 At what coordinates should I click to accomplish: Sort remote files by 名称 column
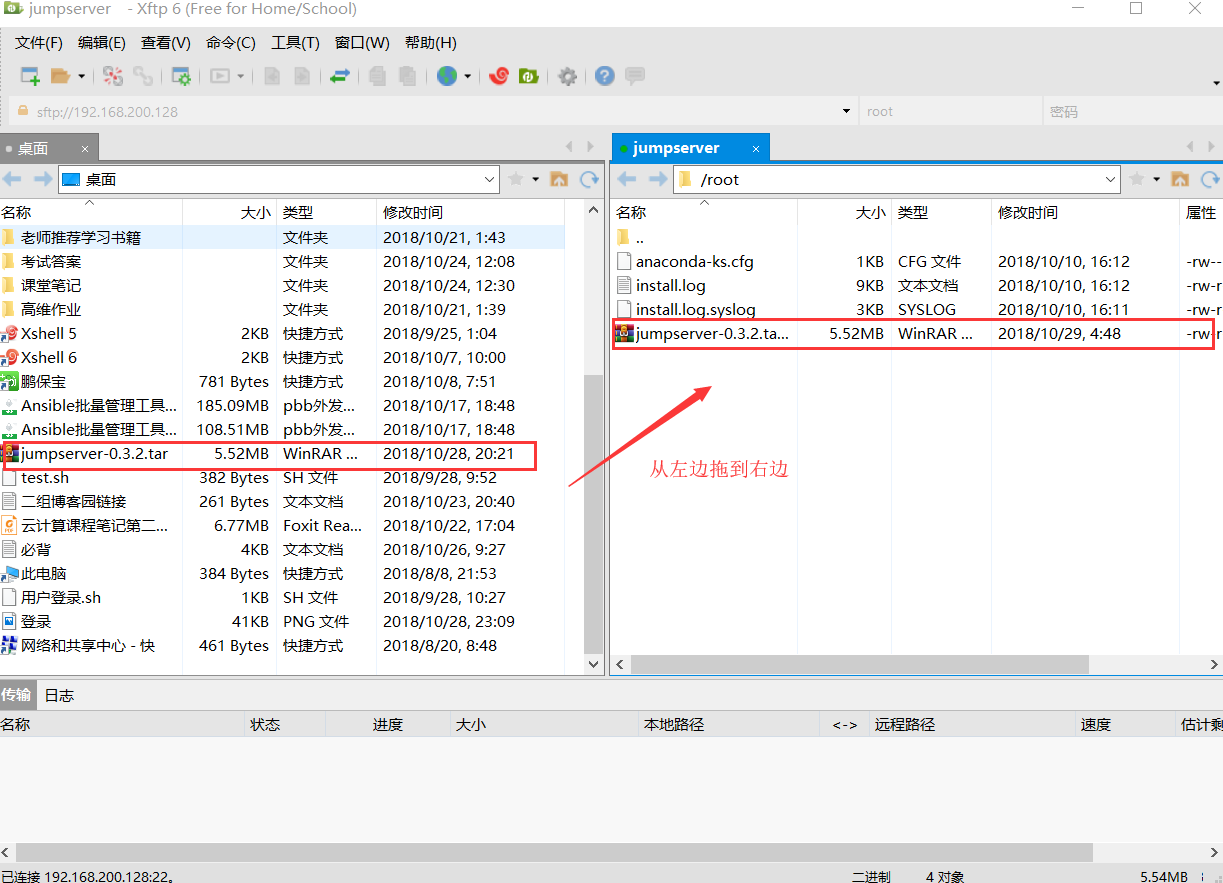[x=704, y=212]
